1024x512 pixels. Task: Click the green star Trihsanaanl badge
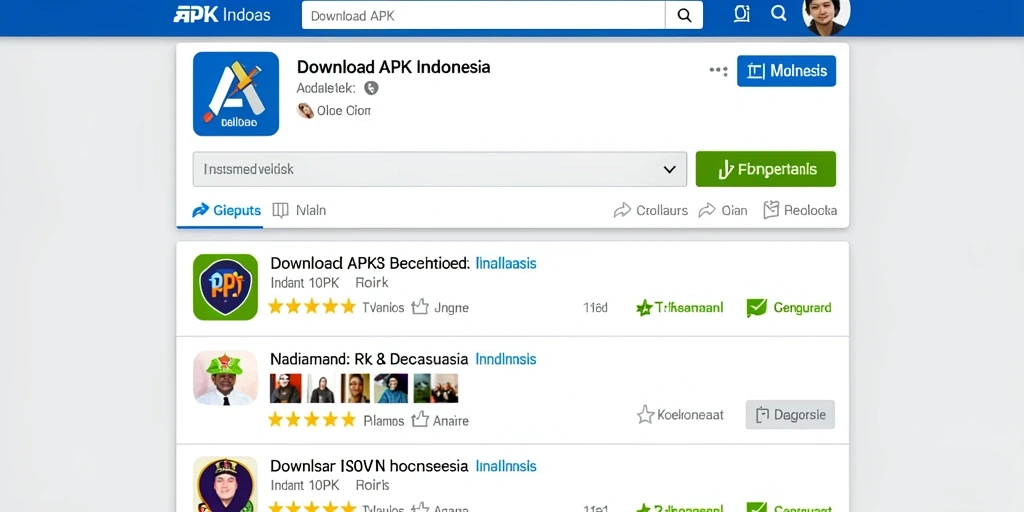[x=645, y=308]
